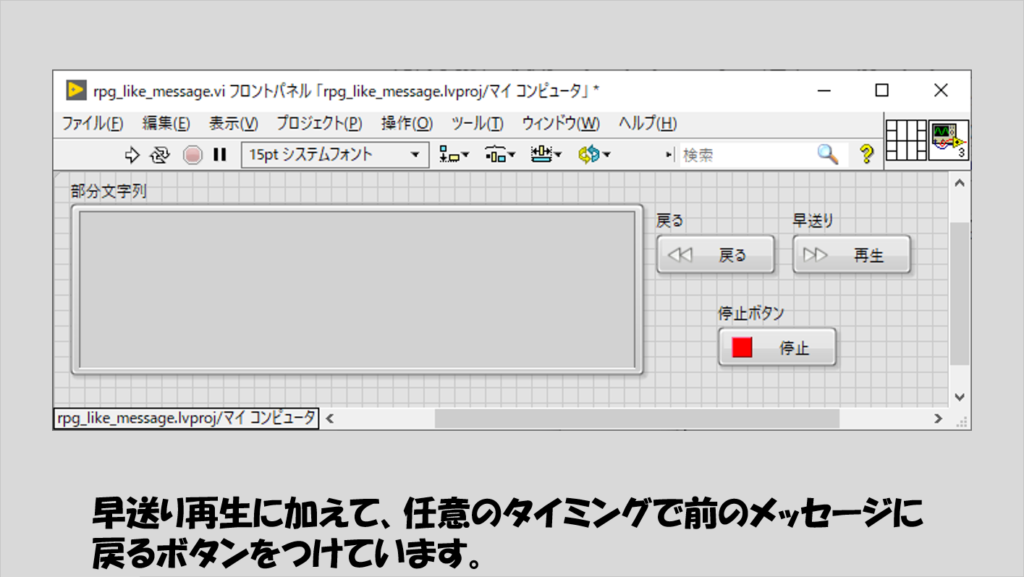
Task: Click the Abort Execution stop icon
Action: pos(192,155)
